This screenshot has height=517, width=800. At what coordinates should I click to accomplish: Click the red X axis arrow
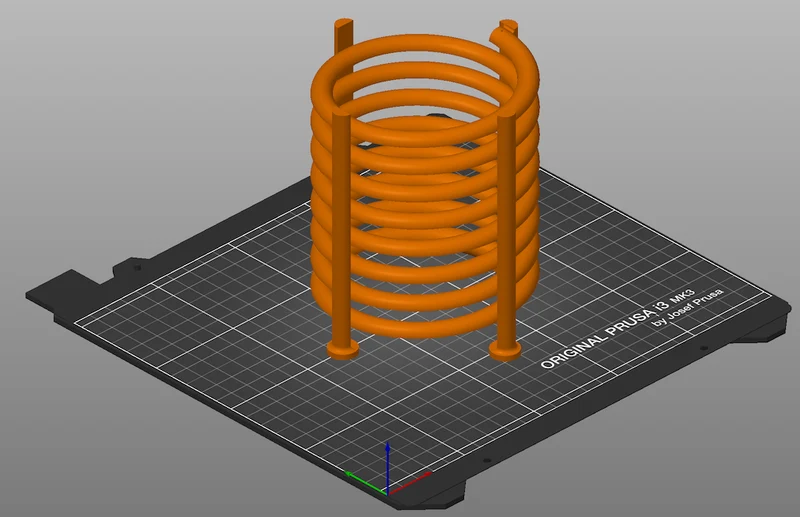pos(410,483)
